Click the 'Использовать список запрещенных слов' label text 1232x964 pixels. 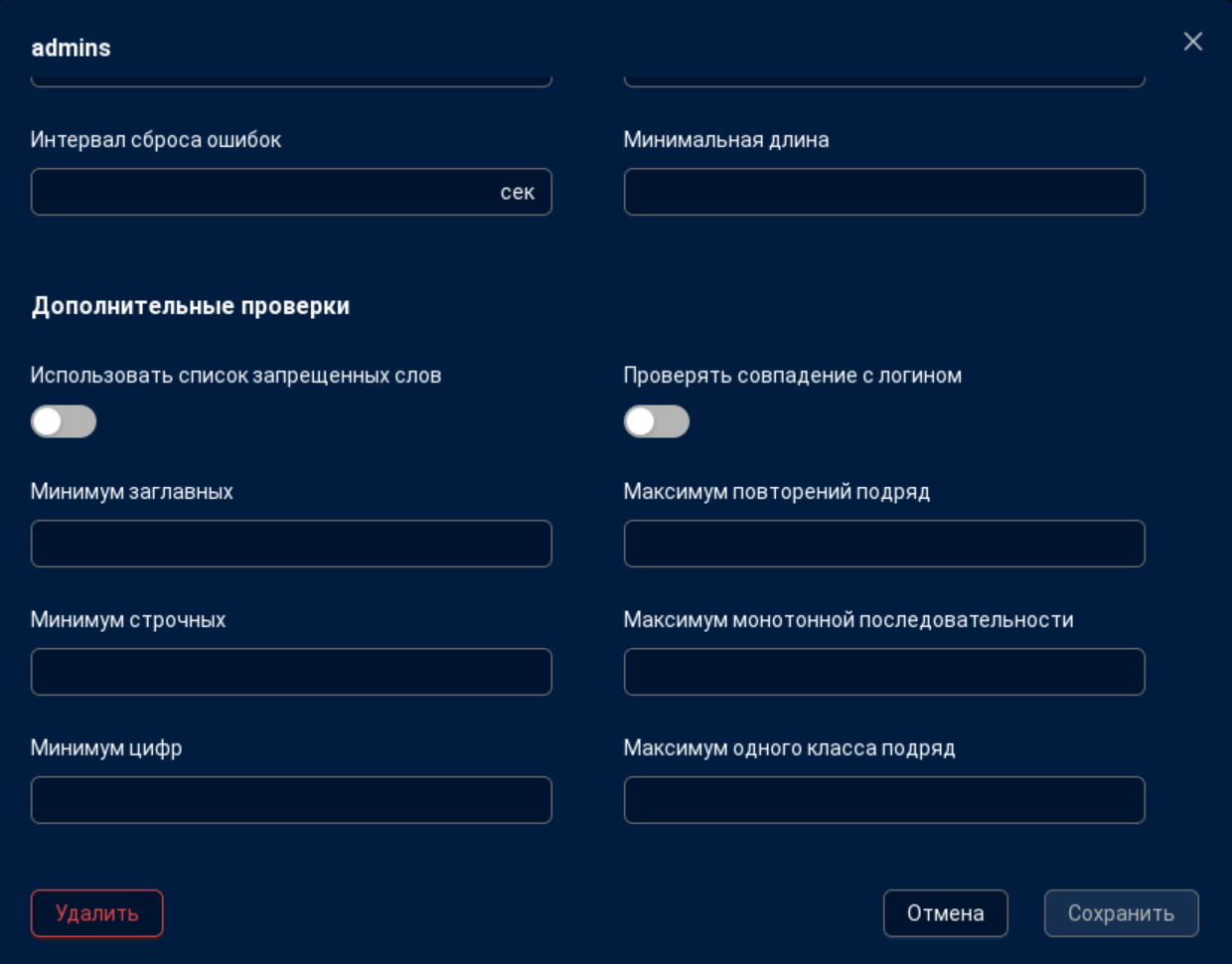point(235,376)
